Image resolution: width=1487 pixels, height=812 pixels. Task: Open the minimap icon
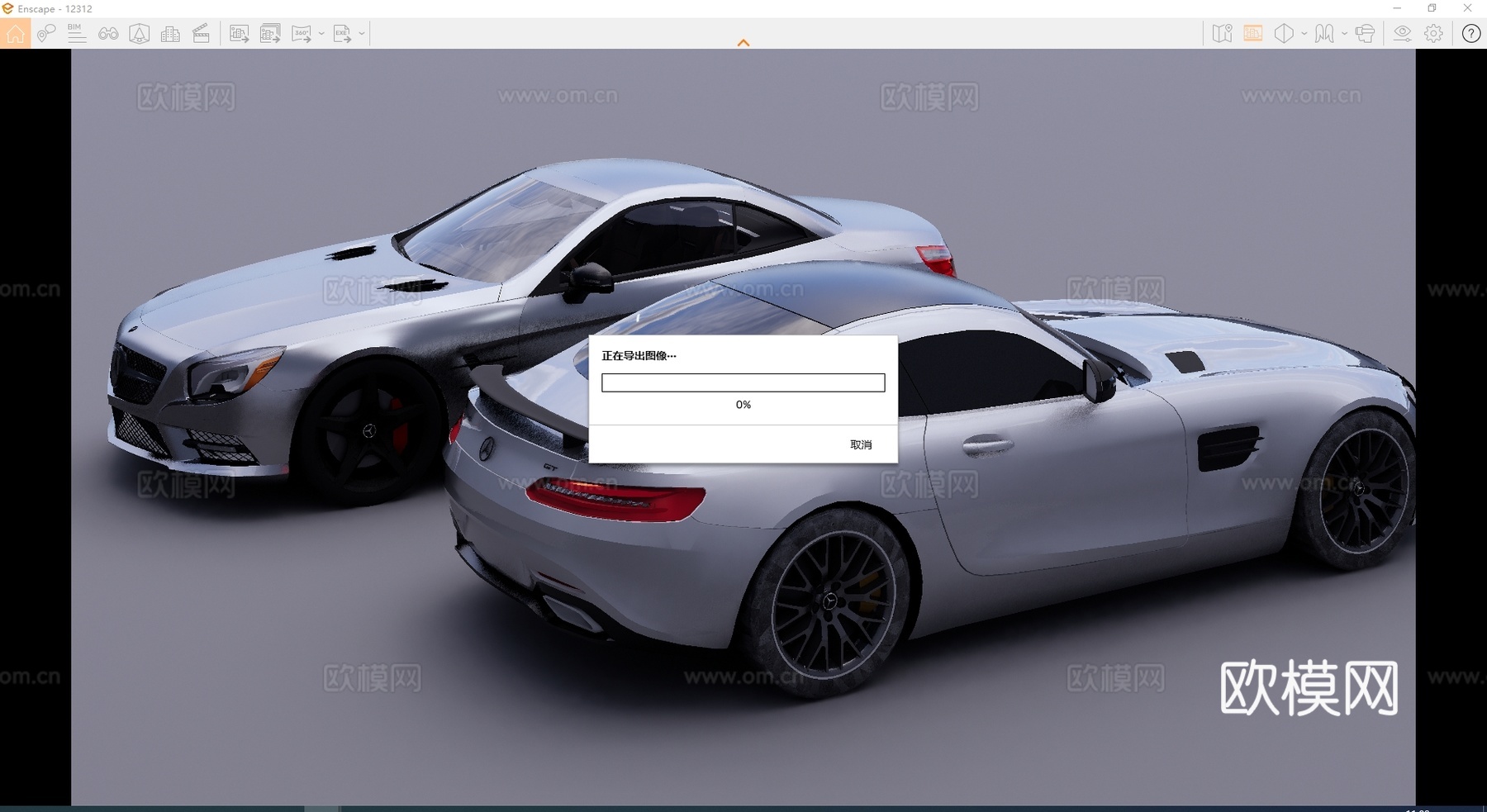point(1222,34)
